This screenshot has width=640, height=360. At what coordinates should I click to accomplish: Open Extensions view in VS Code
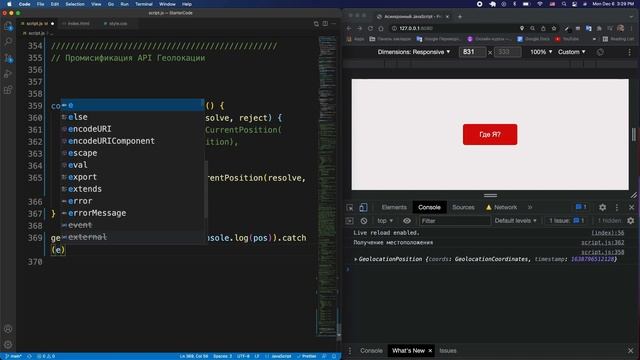point(8,90)
